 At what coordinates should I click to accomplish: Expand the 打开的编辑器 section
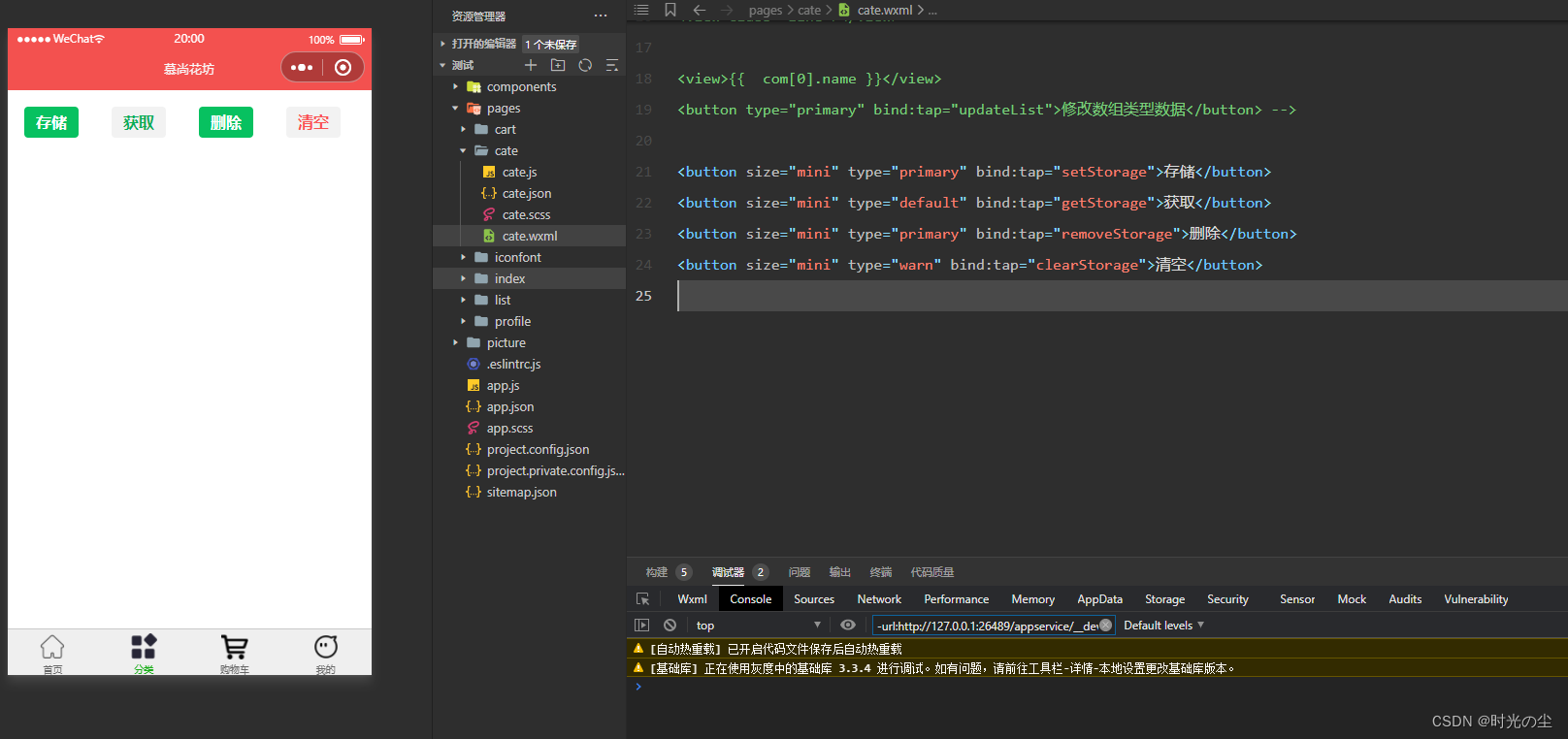[x=442, y=44]
